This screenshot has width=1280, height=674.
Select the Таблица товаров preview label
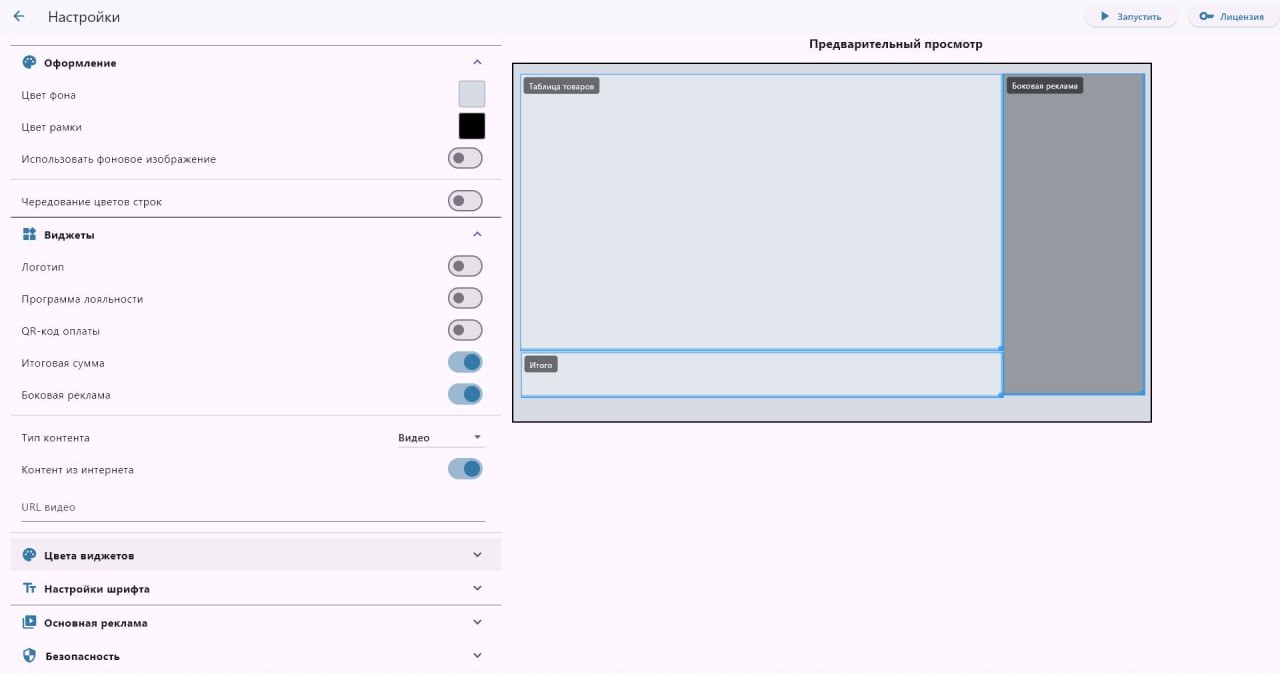(561, 86)
